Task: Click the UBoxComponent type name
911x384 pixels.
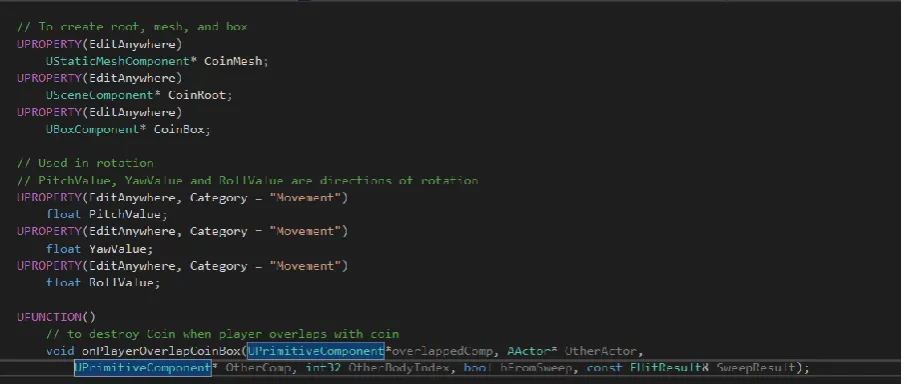Action: point(92,129)
